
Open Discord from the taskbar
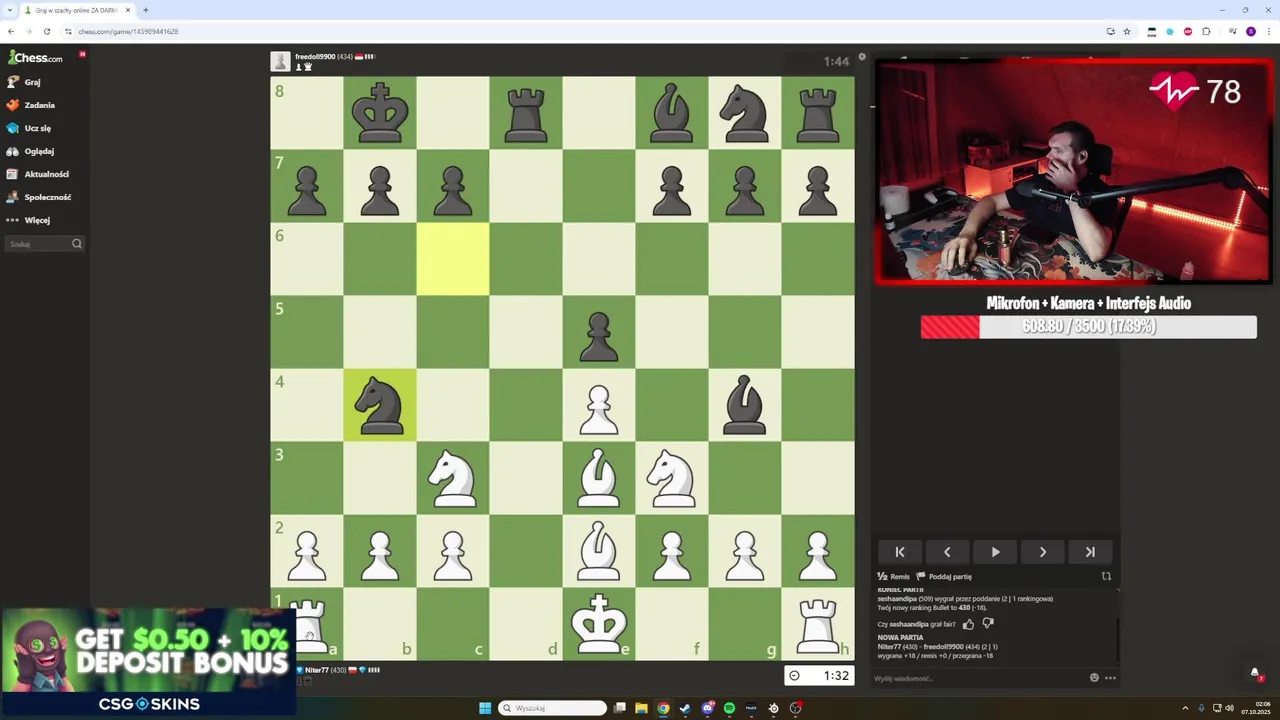[707, 708]
